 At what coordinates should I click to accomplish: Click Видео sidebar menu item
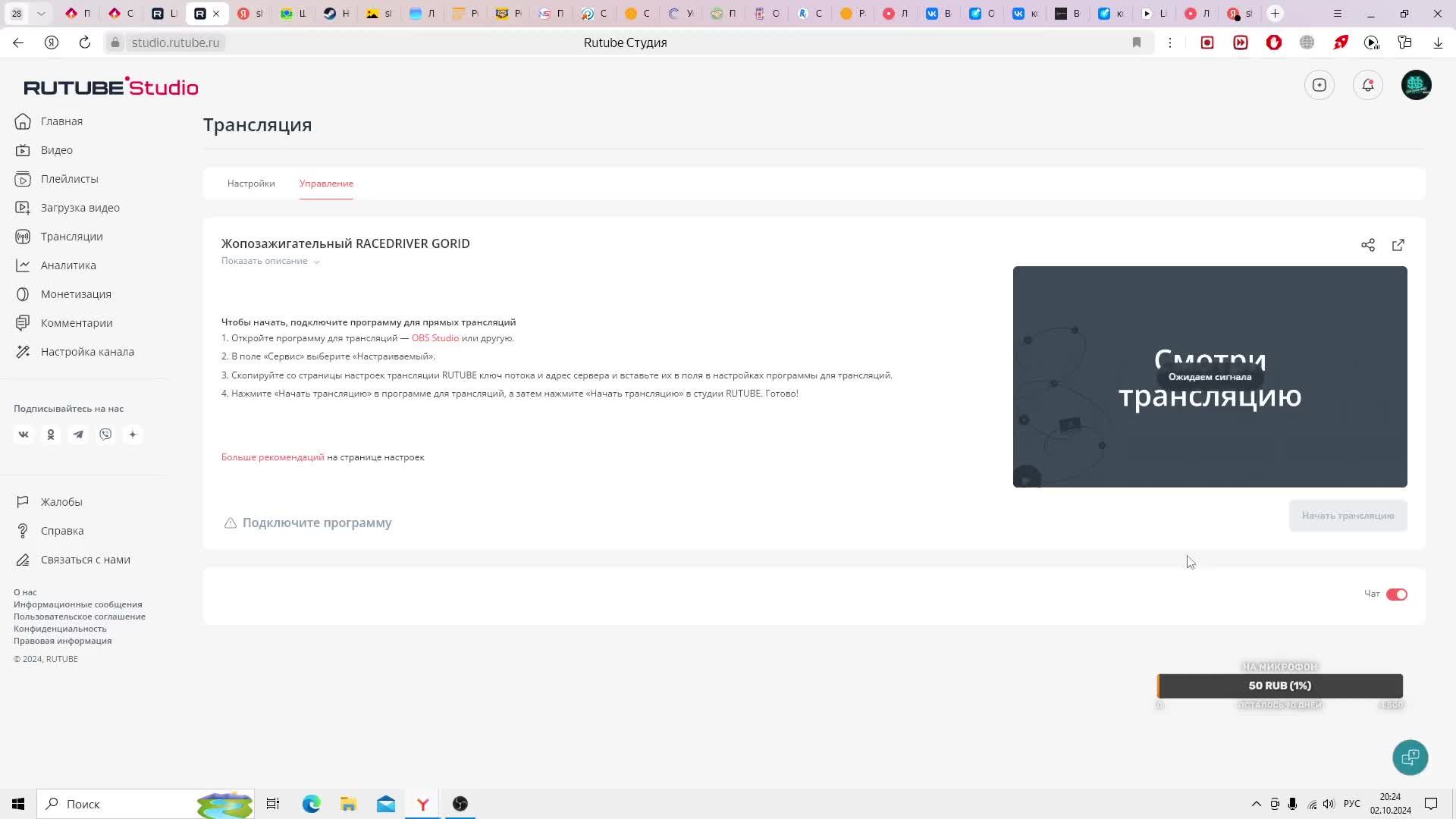point(56,150)
